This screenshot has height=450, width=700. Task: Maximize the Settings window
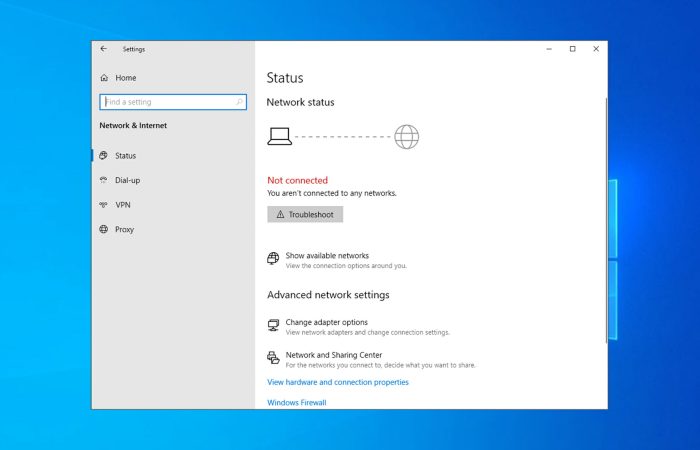tap(573, 49)
